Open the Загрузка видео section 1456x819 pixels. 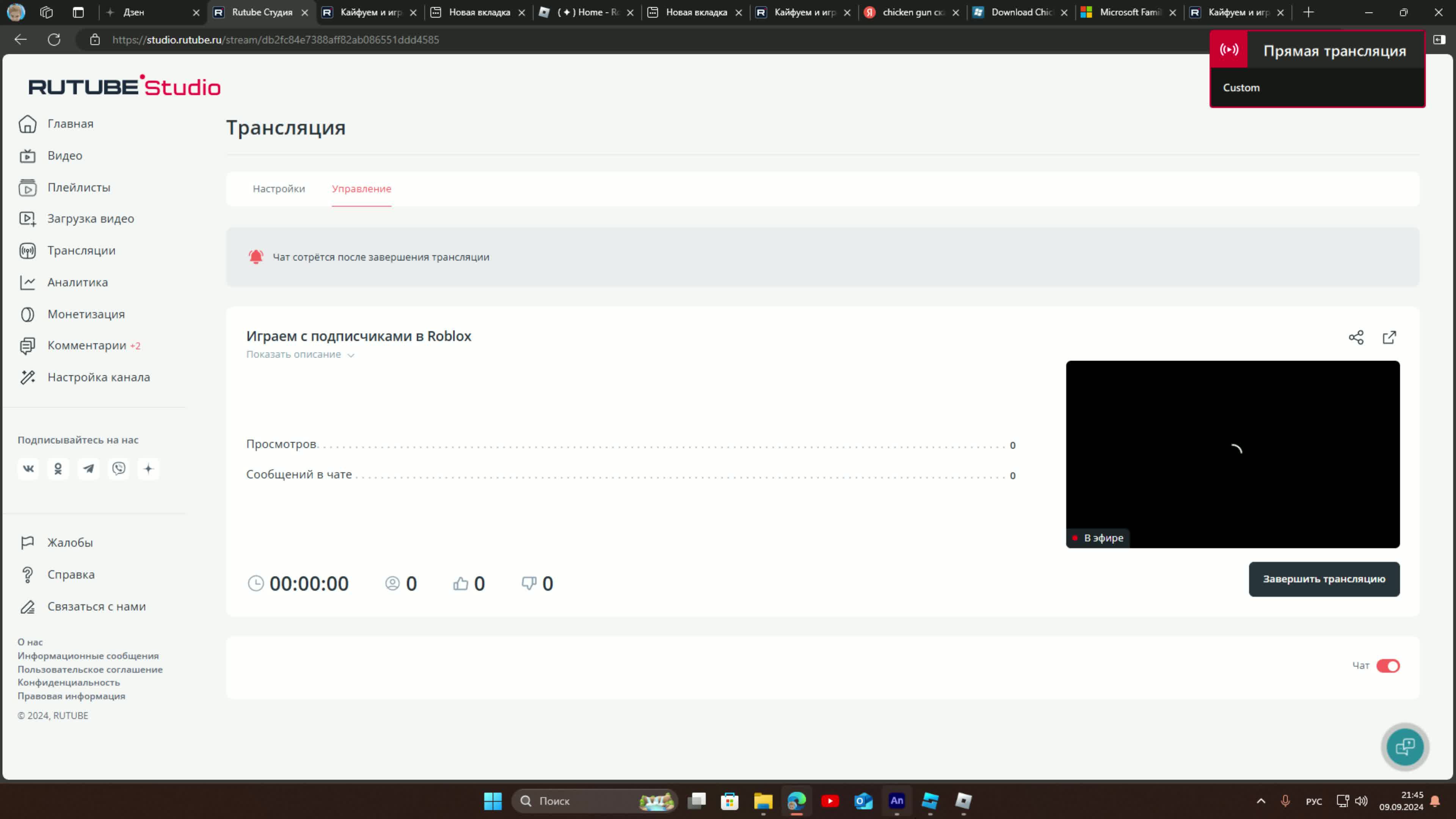(x=91, y=218)
